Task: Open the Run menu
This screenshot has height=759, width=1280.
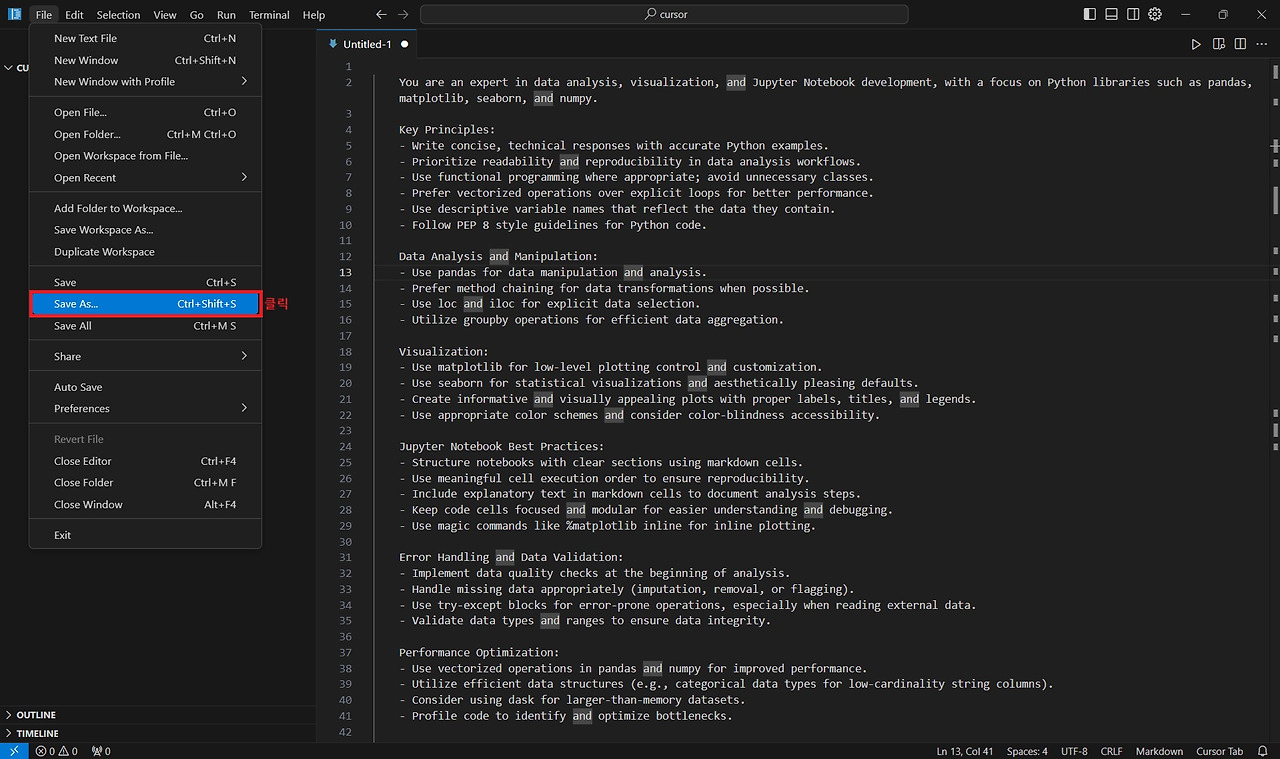Action: [226, 15]
